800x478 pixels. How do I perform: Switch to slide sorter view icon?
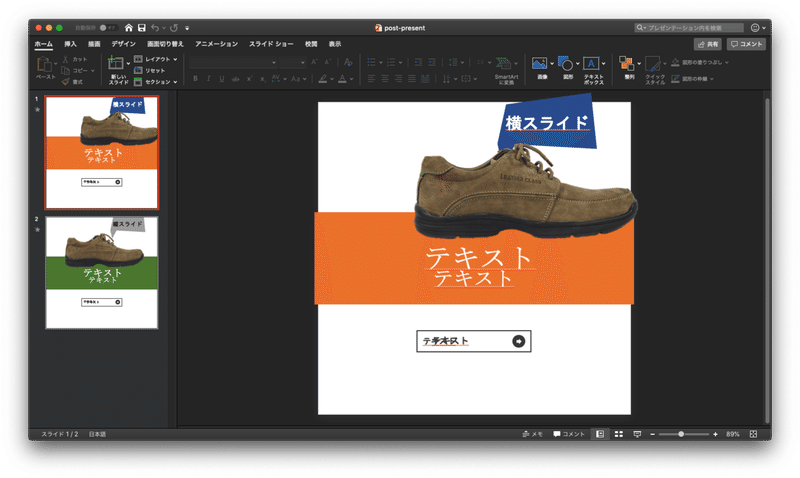pos(619,434)
